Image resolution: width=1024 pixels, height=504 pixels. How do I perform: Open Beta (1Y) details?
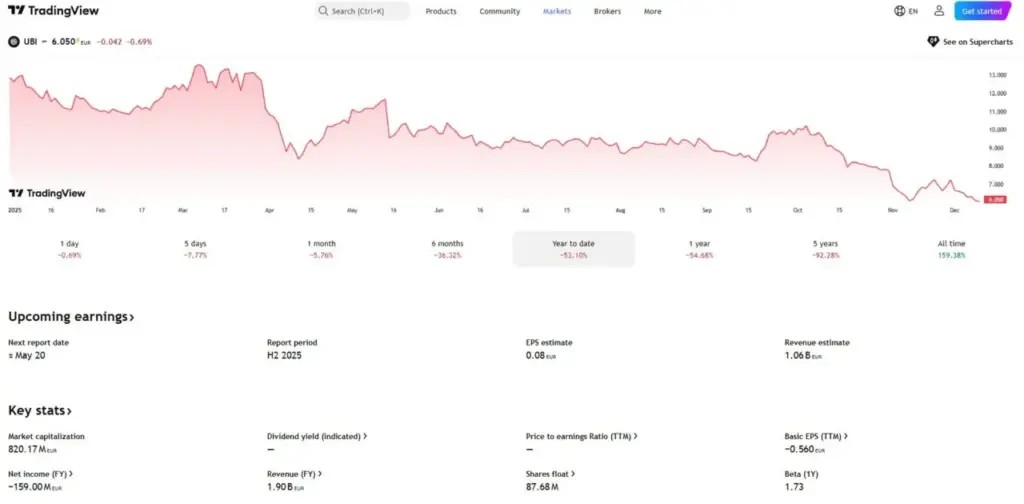click(800, 474)
